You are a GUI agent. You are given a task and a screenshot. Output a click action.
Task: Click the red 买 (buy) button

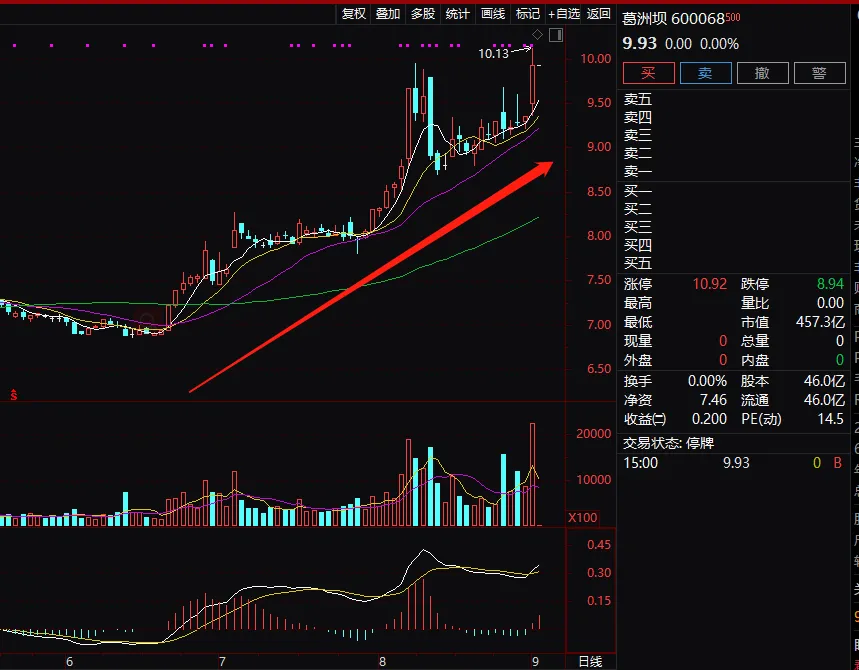pos(648,73)
